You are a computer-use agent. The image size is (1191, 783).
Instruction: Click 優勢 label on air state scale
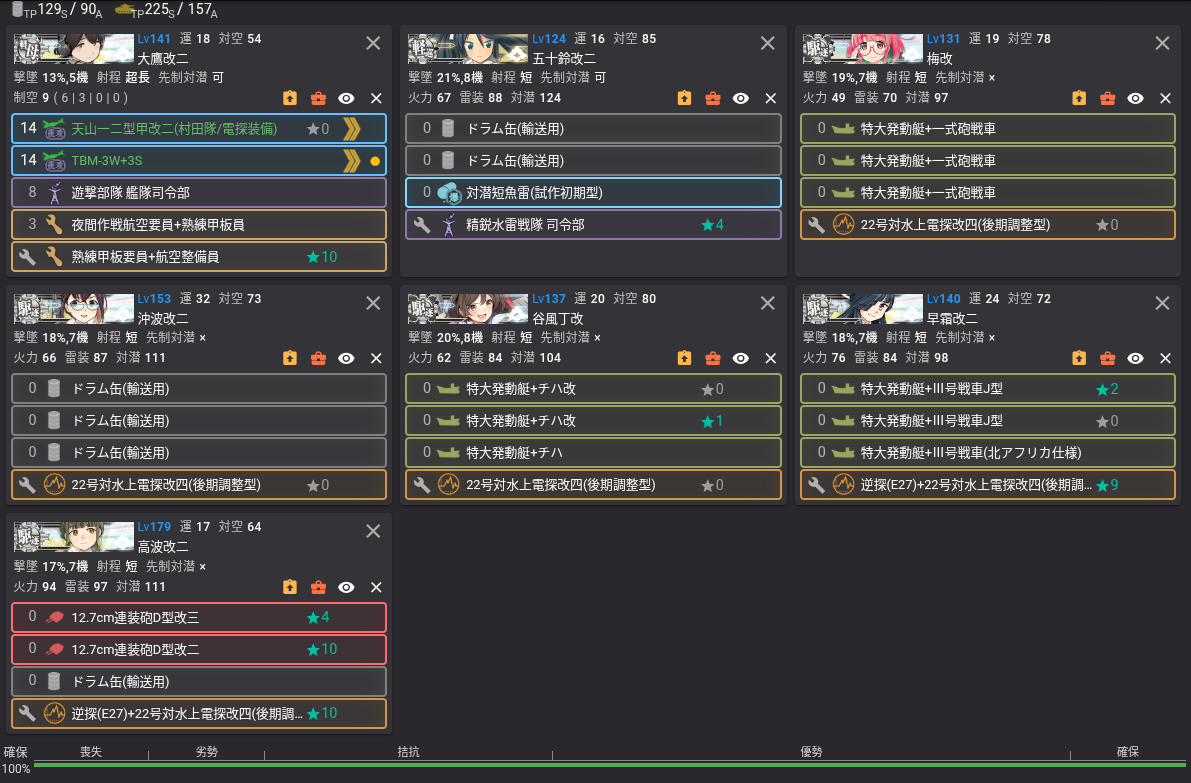[x=811, y=752]
